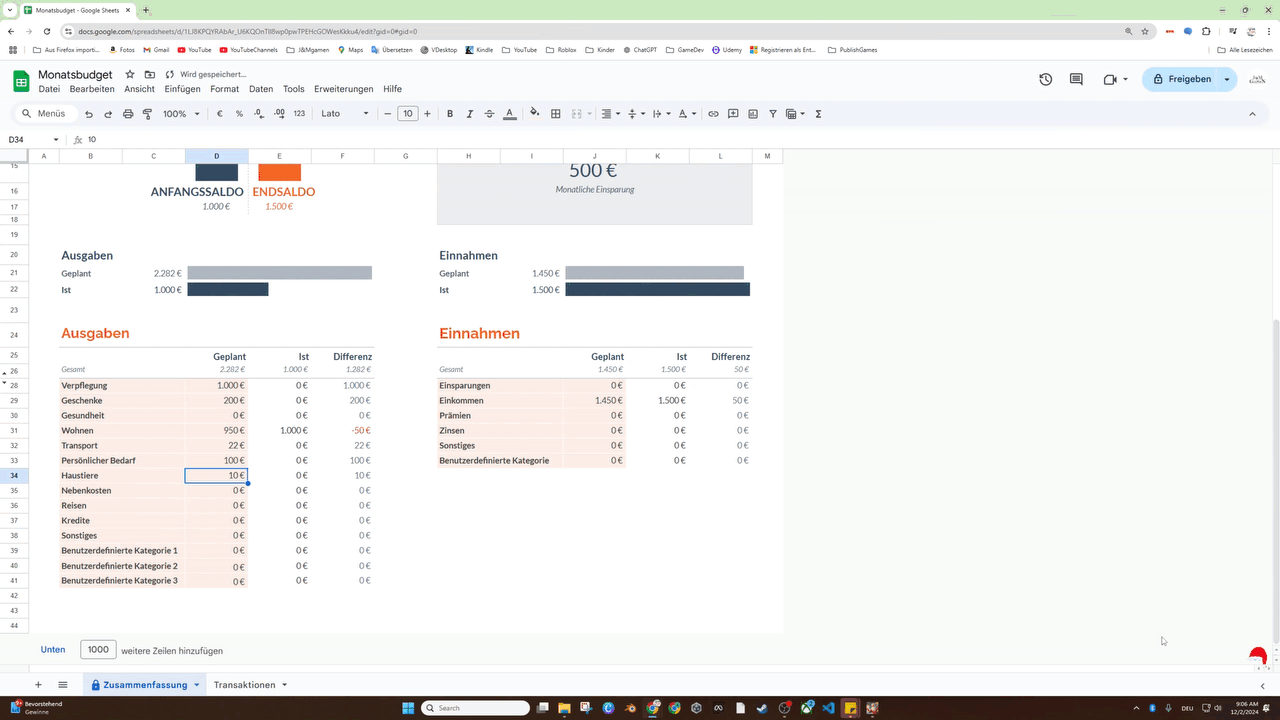Toggle bold formatting

coord(450,114)
